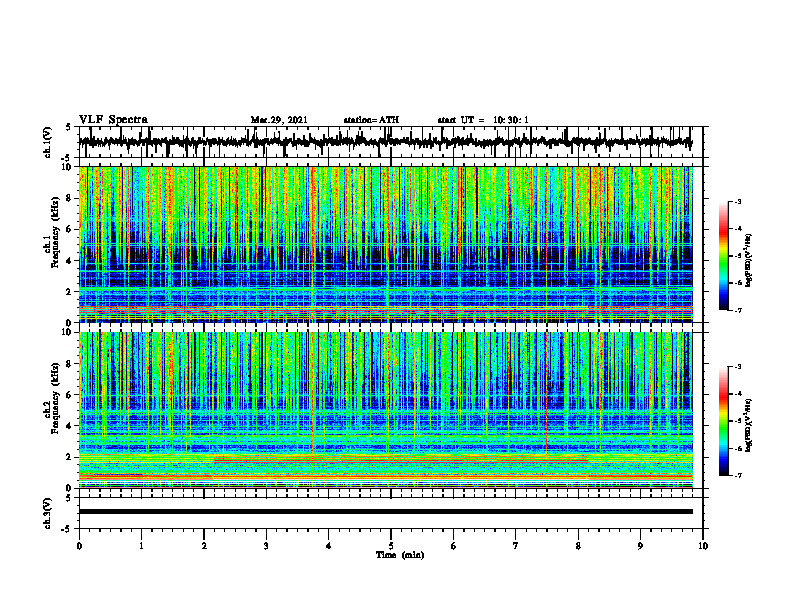The image size is (792, 612).
Task: Click the "-7" label on lower color bar
Action: pos(737,476)
